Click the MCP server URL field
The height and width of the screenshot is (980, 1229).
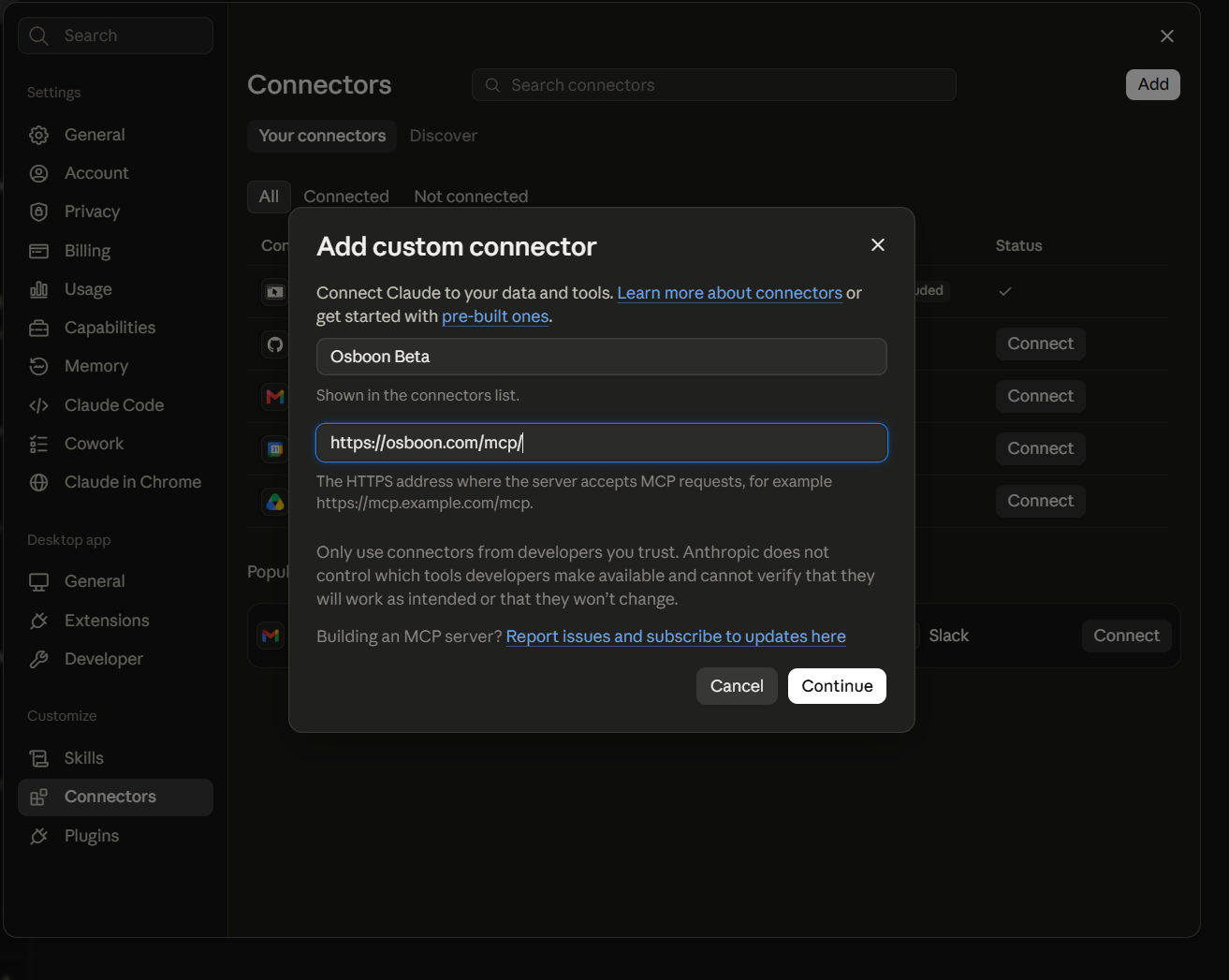pyautogui.click(x=602, y=443)
